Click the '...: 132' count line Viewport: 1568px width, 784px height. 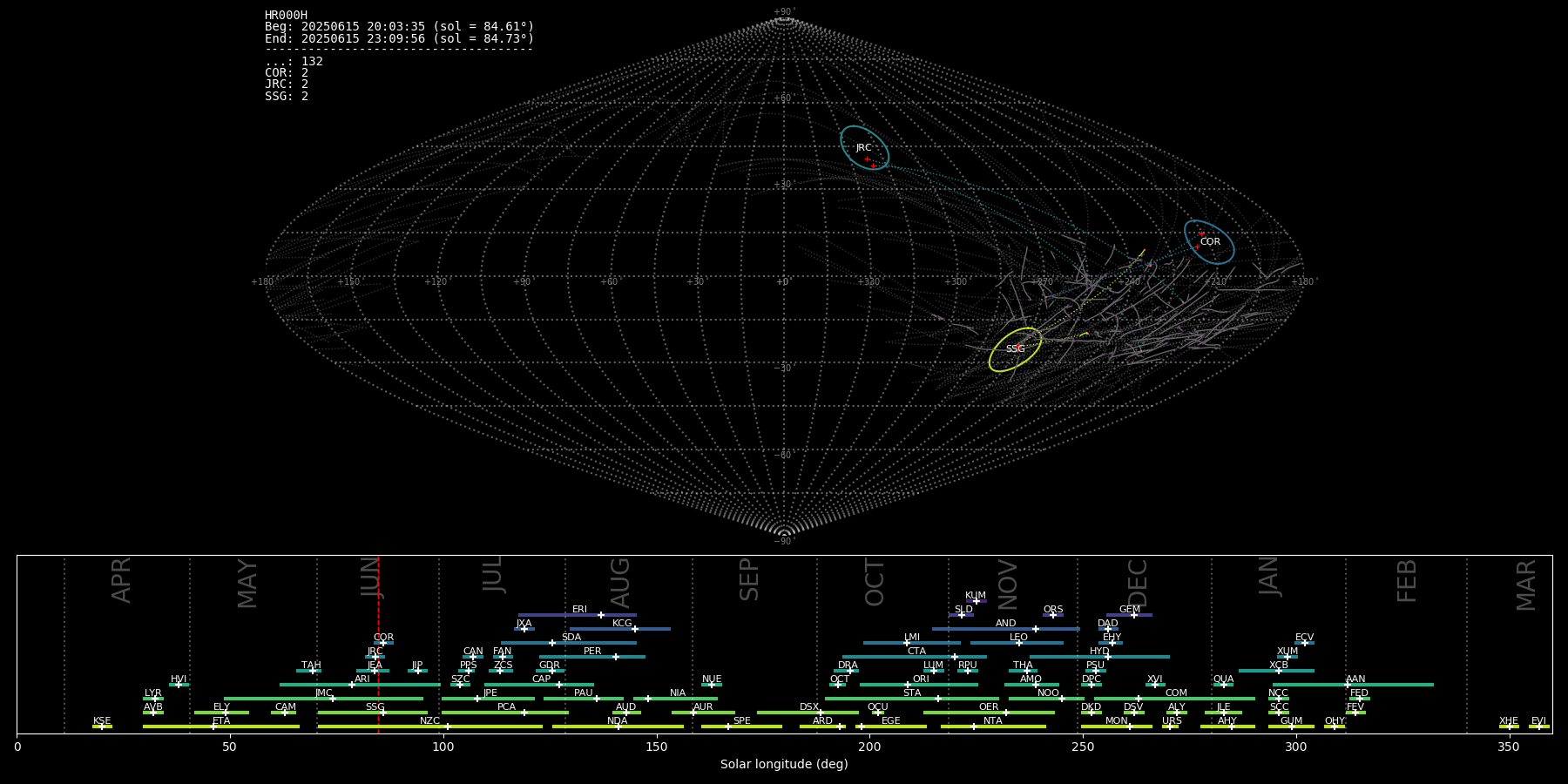pyautogui.click(x=294, y=62)
